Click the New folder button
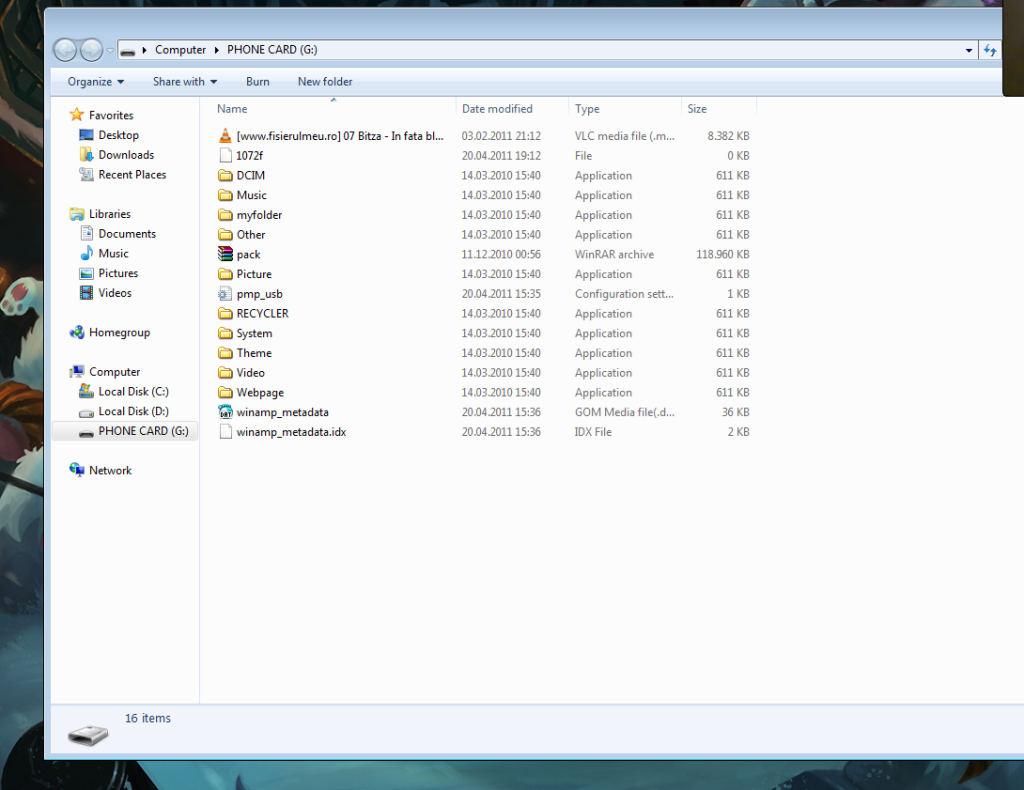This screenshot has height=790, width=1024. pyautogui.click(x=325, y=82)
